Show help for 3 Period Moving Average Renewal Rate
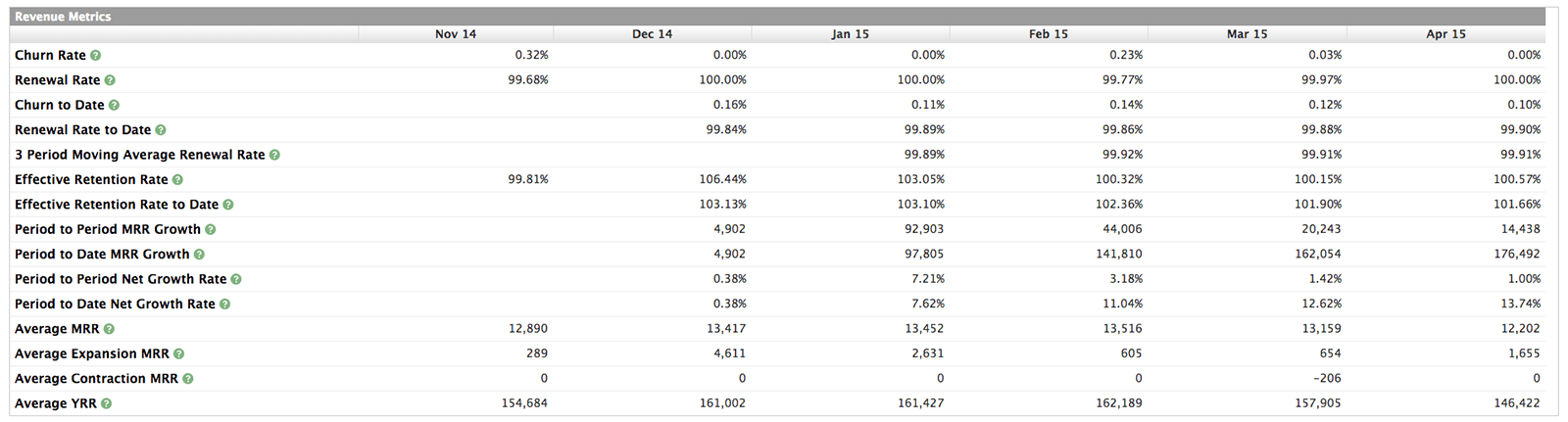The image size is (1568, 422). (x=274, y=155)
